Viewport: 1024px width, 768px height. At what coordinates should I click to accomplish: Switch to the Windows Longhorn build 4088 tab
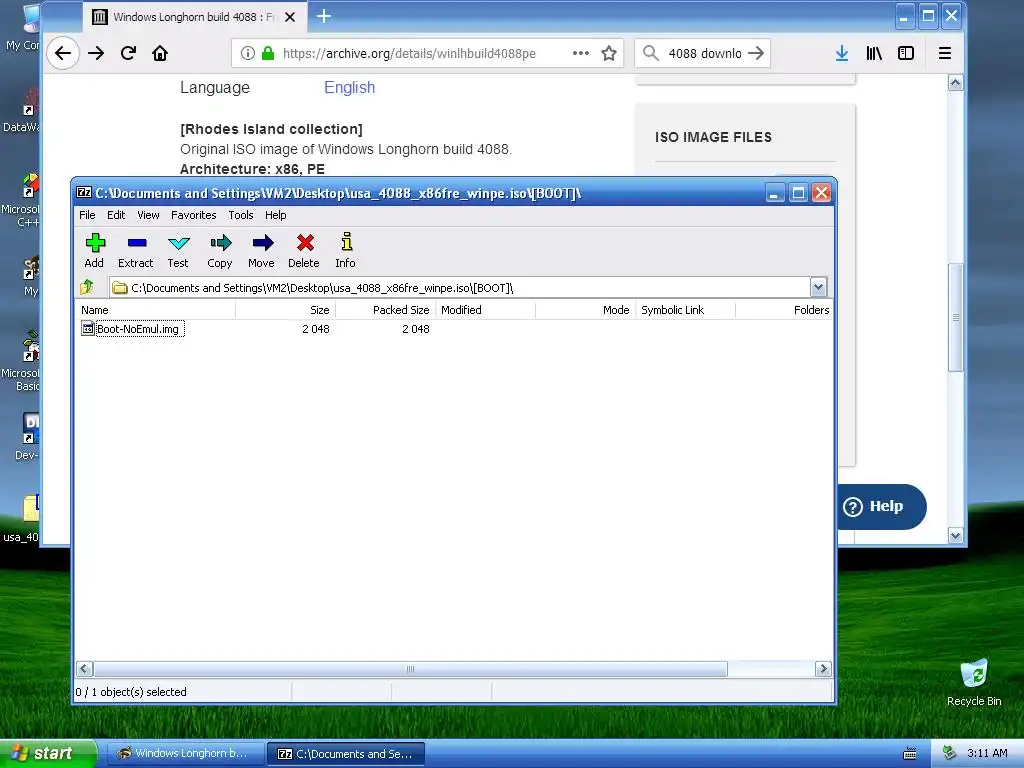[x=194, y=17]
